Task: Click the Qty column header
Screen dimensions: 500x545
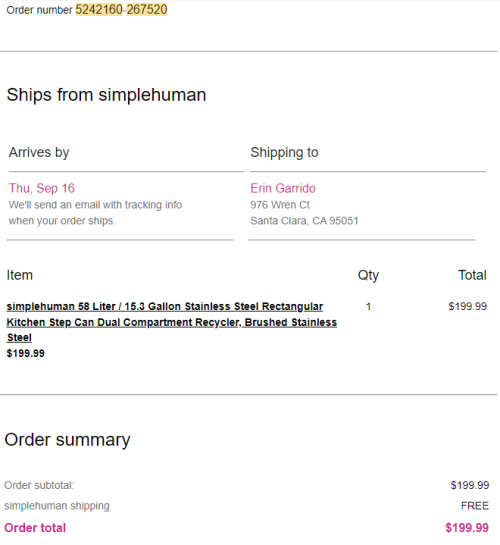Action: pos(368,276)
